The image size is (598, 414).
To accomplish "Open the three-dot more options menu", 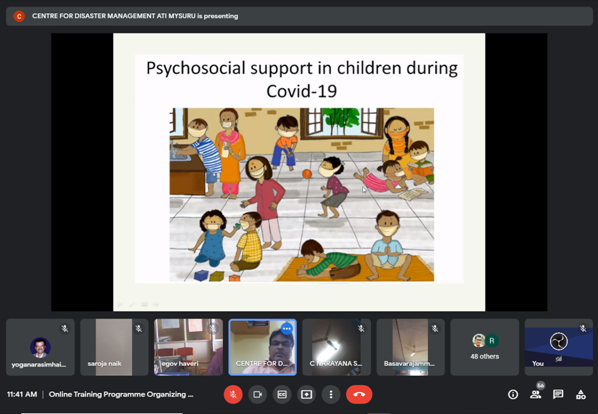I will pyautogui.click(x=331, y=394).
